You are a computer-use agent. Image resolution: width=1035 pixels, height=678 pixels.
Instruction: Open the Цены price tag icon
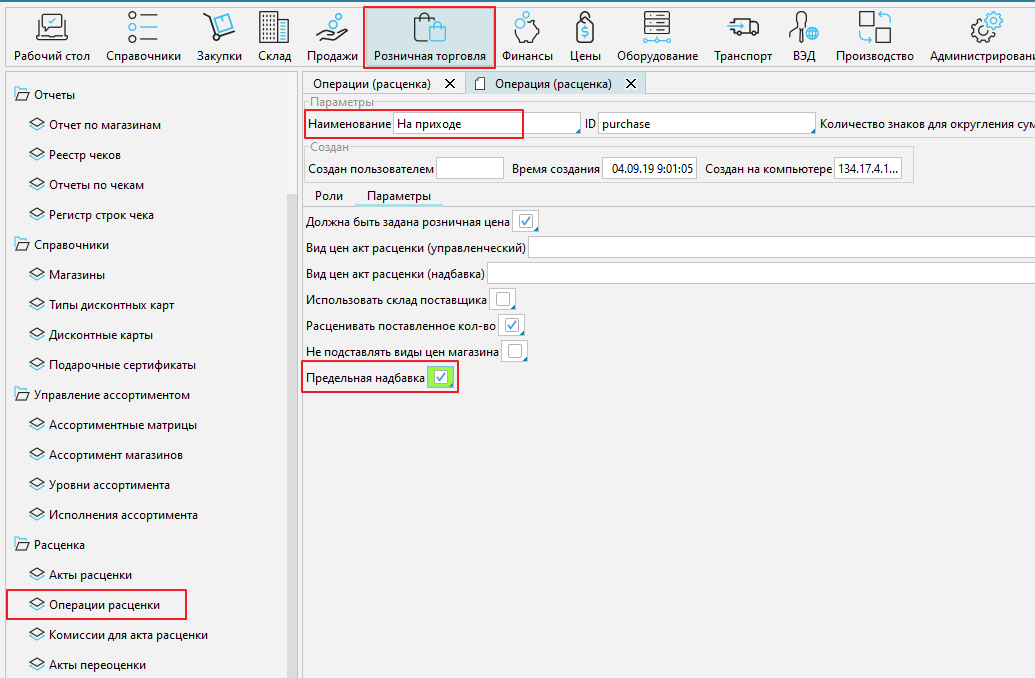[x=585, y=28]
